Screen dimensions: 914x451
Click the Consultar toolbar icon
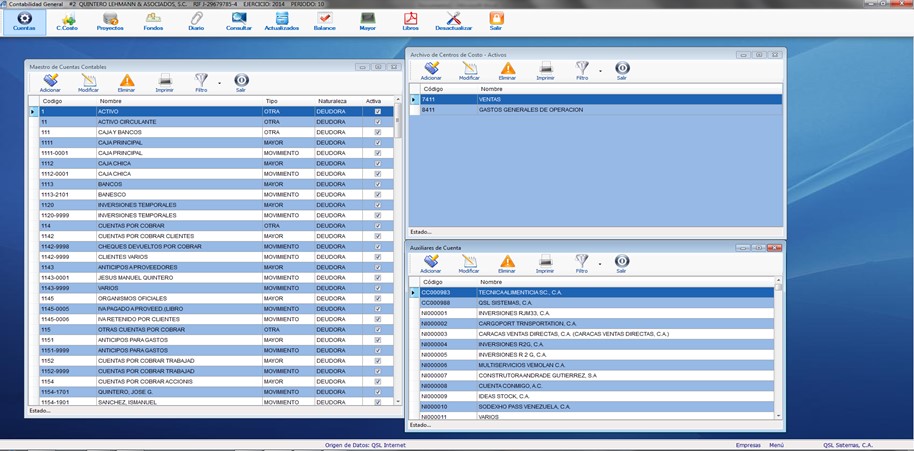pyautogui.click(x=239, y=22)
